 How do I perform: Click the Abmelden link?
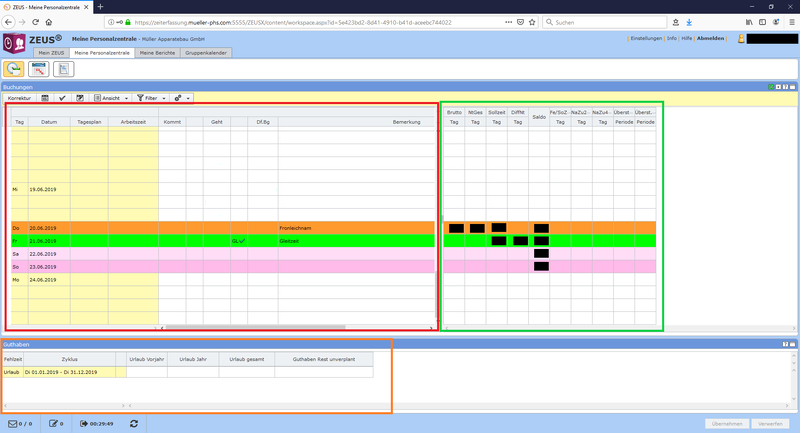[710, 38]
